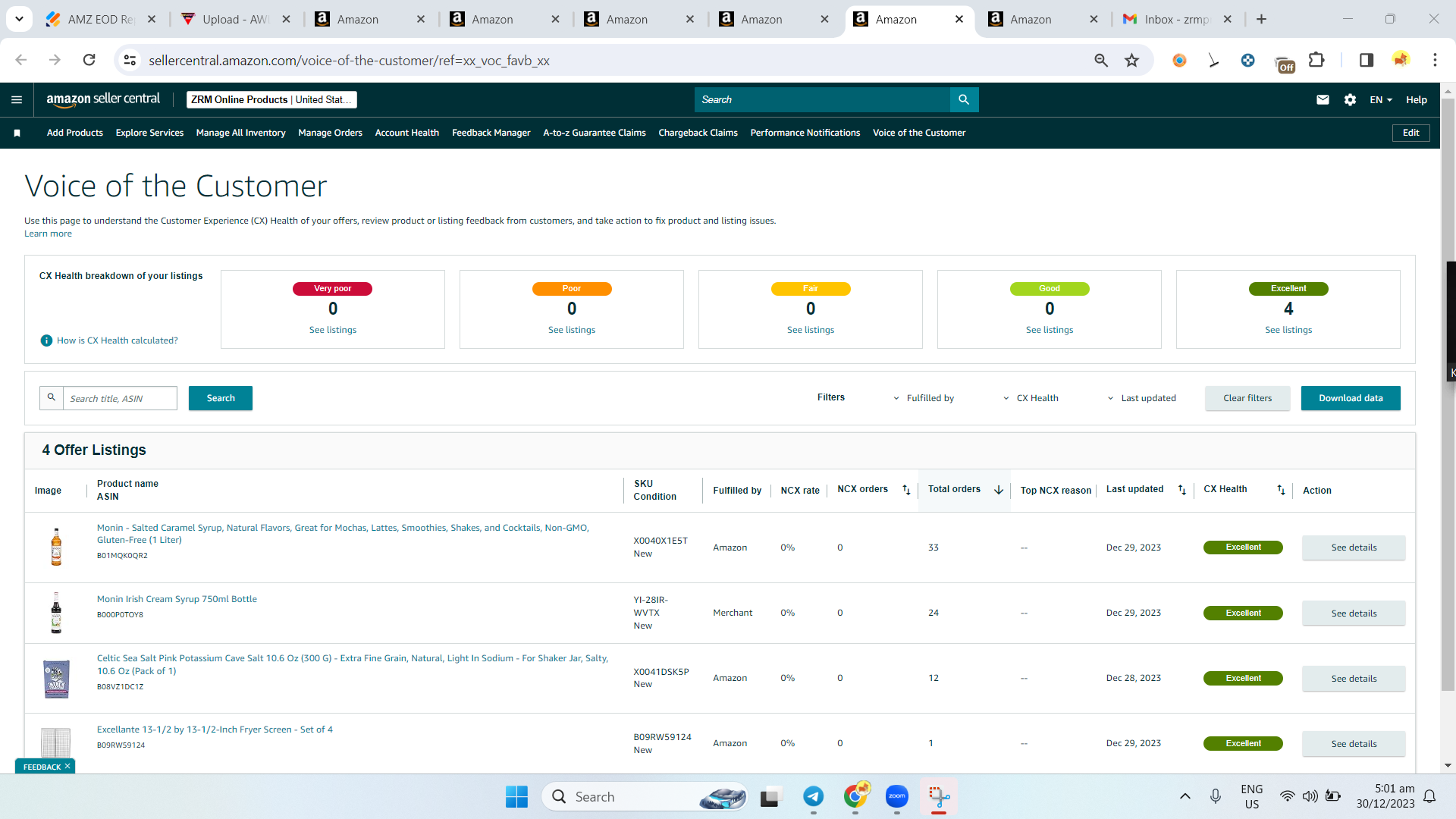The width and height of the screenshot is (1456, 819).
Task: Open the Seller Central hamburger menu
Action: [17, 99]
